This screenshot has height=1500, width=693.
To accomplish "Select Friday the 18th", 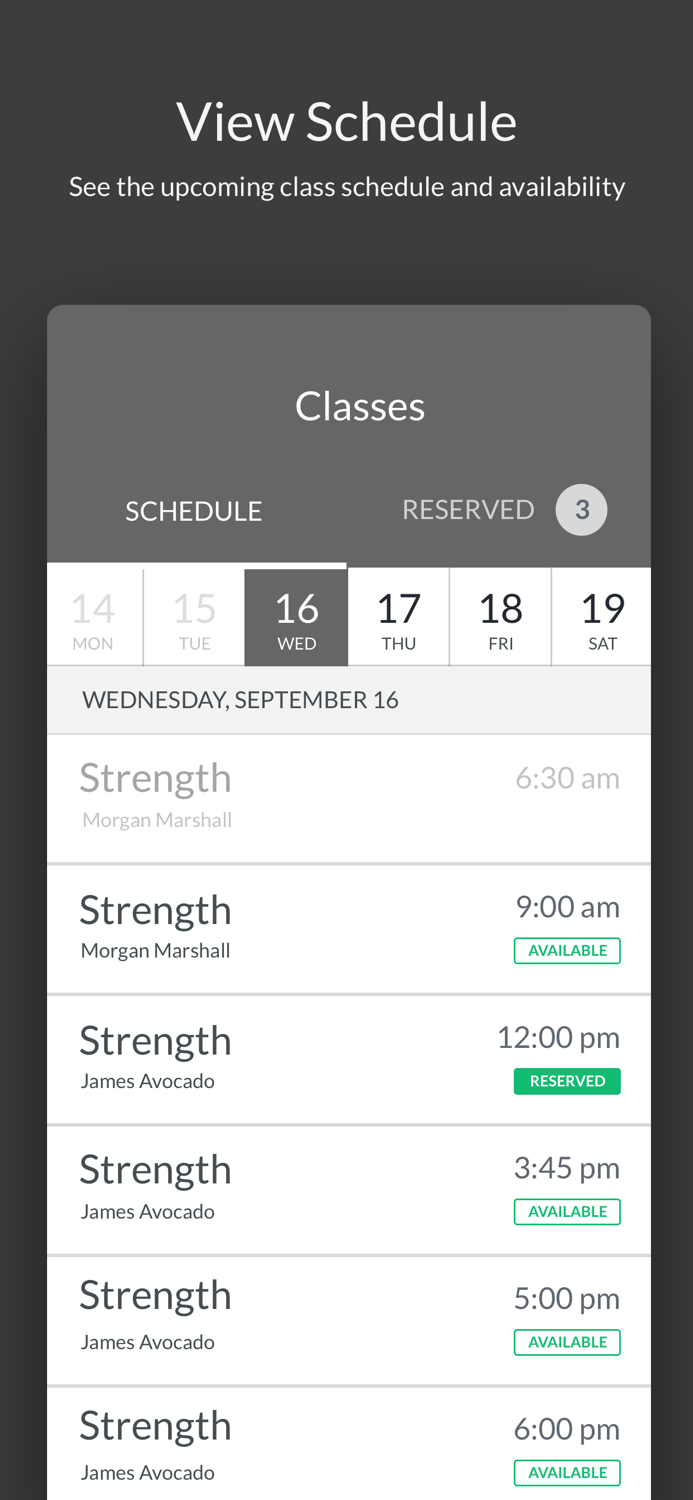I will point(501,619).
